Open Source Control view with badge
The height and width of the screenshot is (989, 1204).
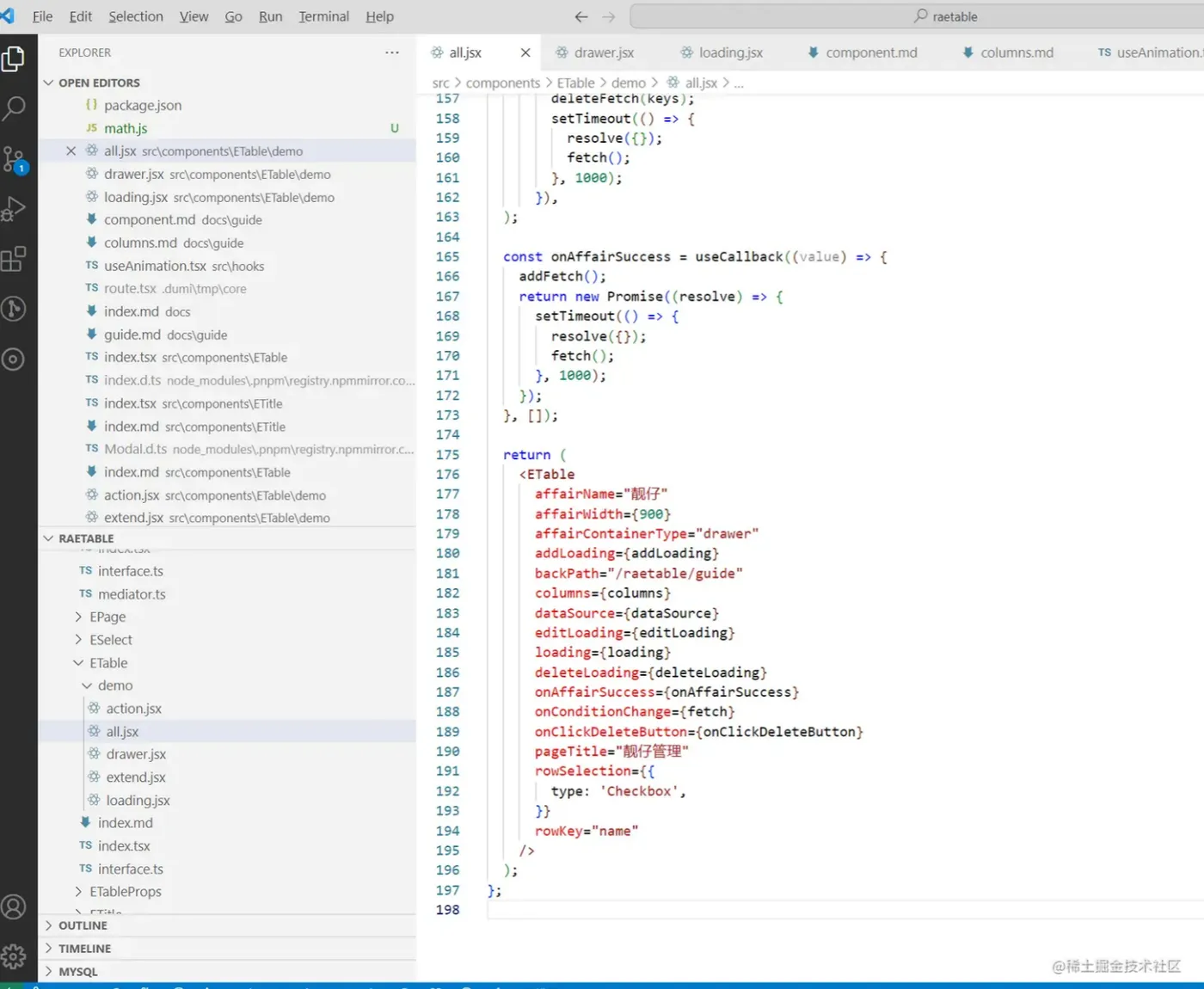pyautogui.click(x=14, y=160)
